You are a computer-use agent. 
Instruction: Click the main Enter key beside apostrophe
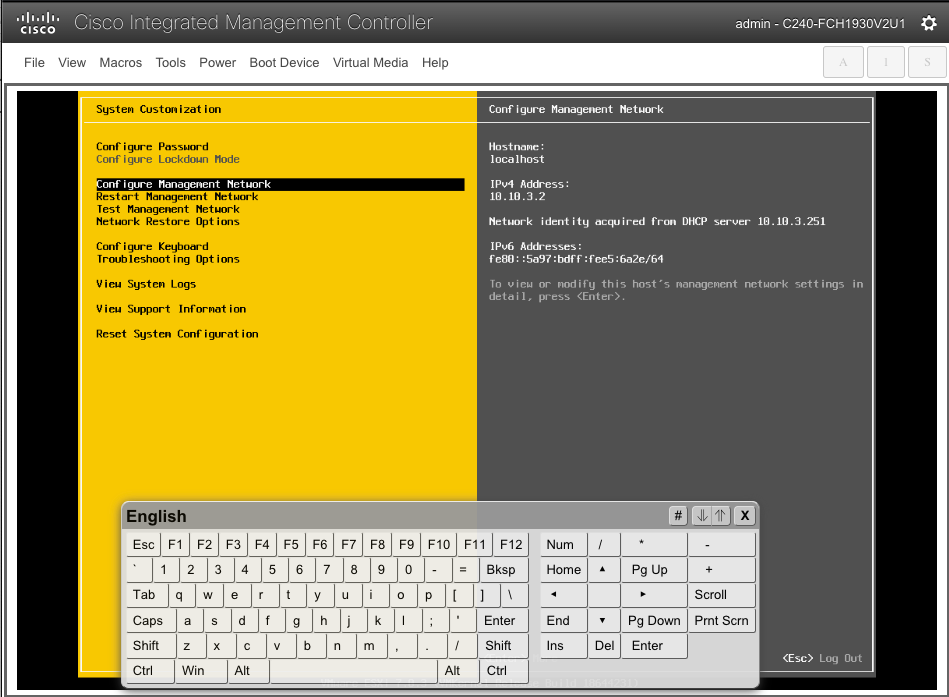[x=502, y=621]
